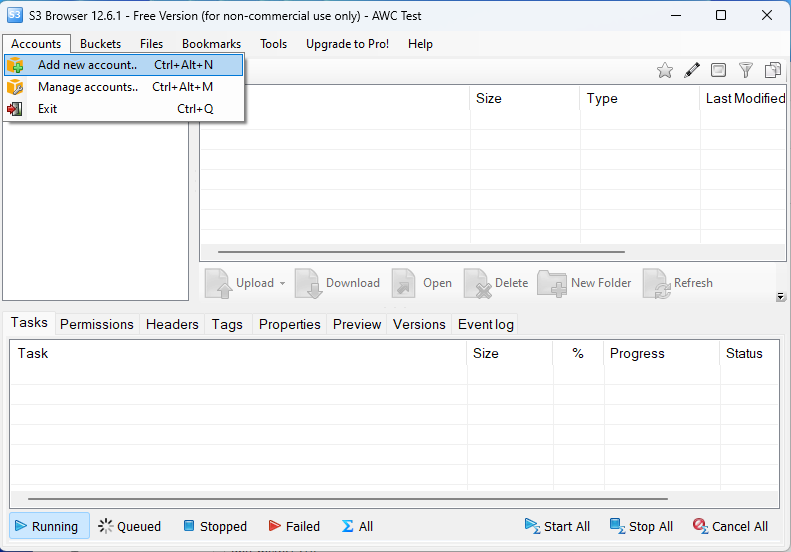Click the Refresh file list icon

coord(657,284)
